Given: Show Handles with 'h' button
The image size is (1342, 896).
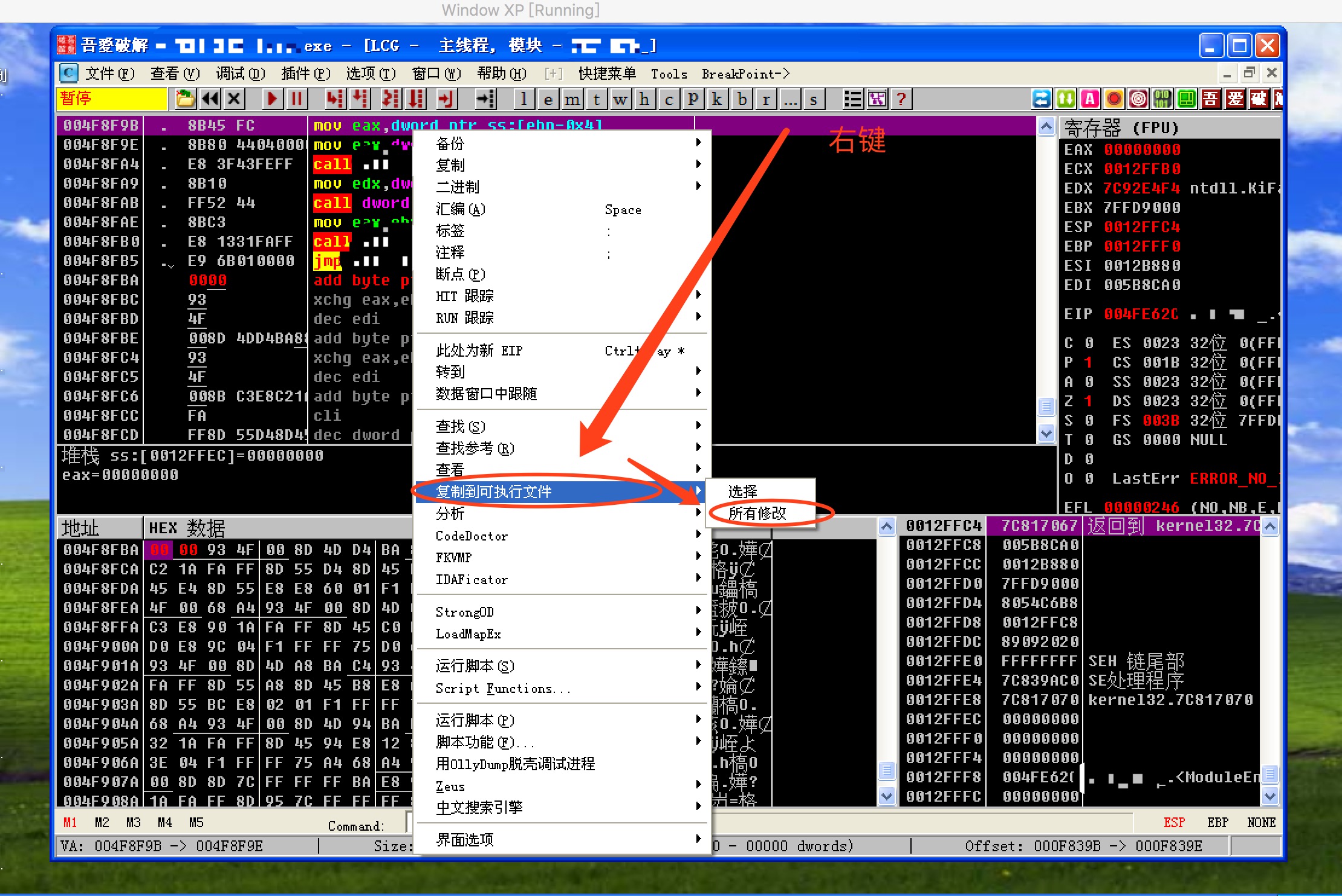Looking at the screenshot, I should [x=644, y=99].
